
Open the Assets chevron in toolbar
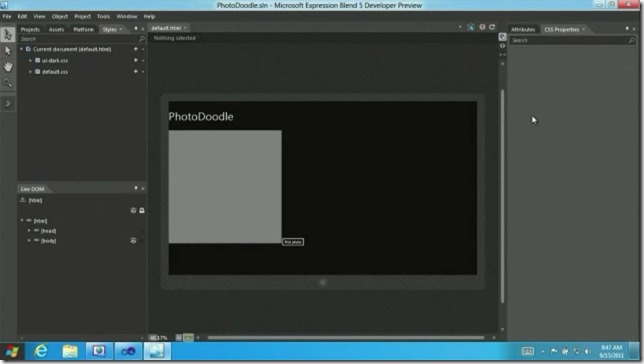(8, 104)
